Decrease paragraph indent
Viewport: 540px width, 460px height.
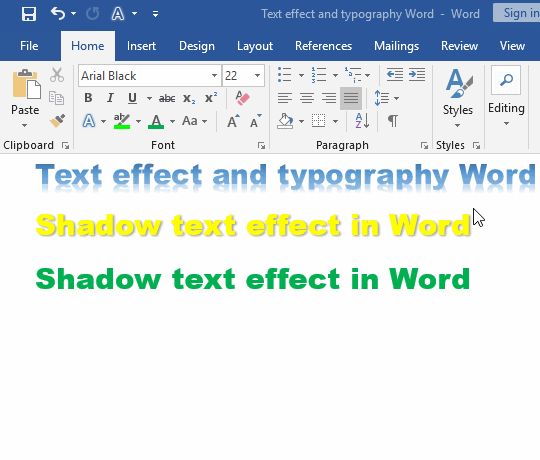point(395,74)
